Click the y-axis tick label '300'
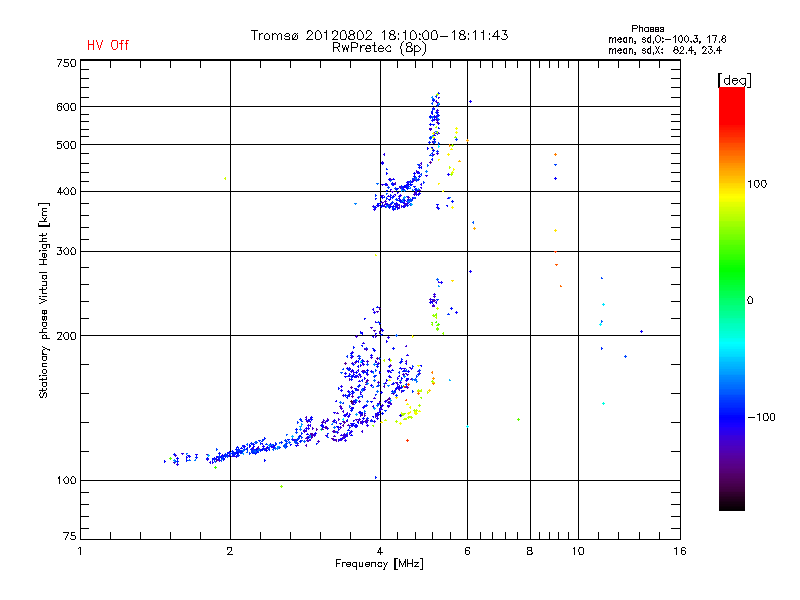Screen dimensions: 800x600 pyautogui.click(x=66, y=251)
